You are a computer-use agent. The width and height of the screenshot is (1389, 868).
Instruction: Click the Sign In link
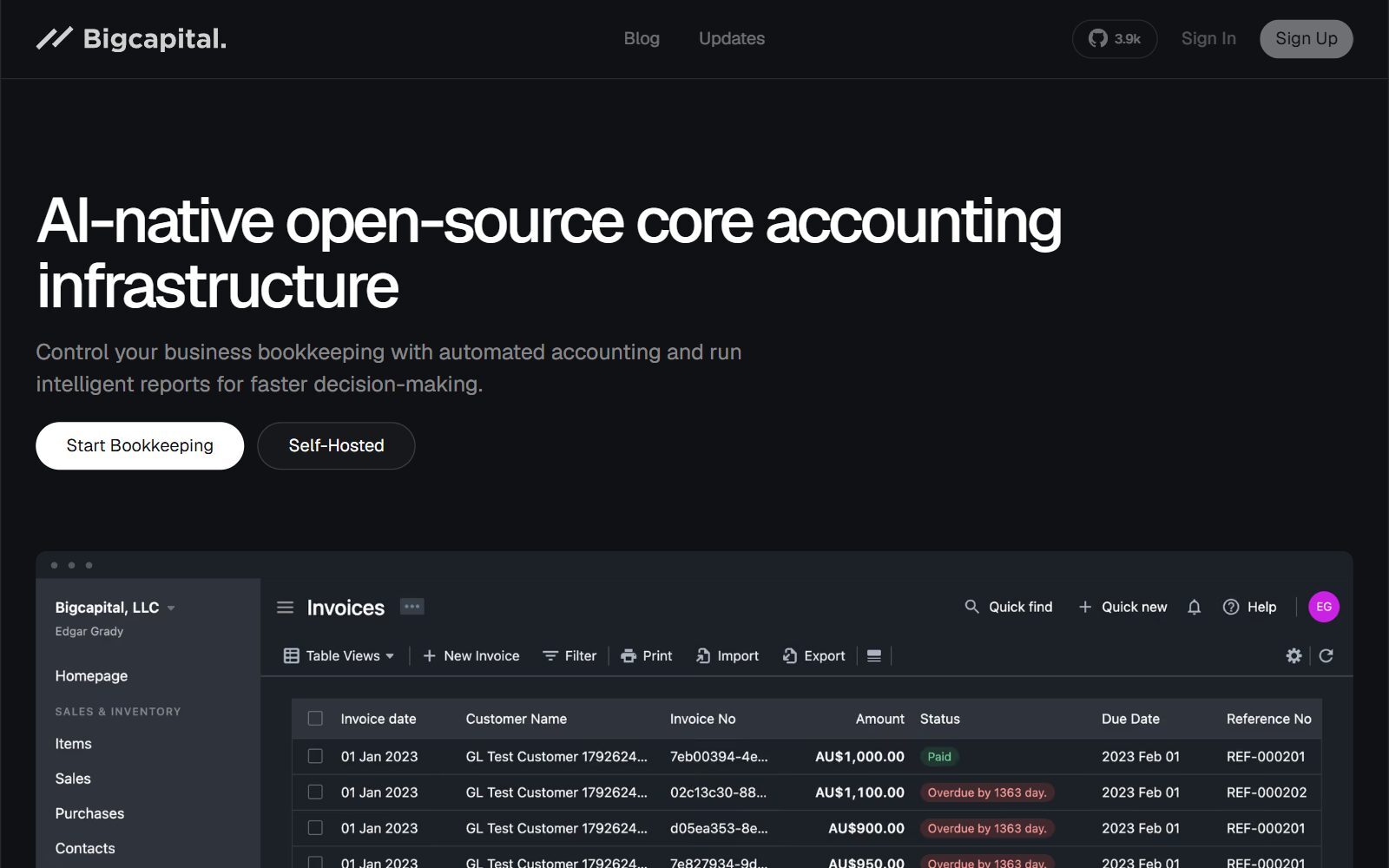pos(1208,39)
